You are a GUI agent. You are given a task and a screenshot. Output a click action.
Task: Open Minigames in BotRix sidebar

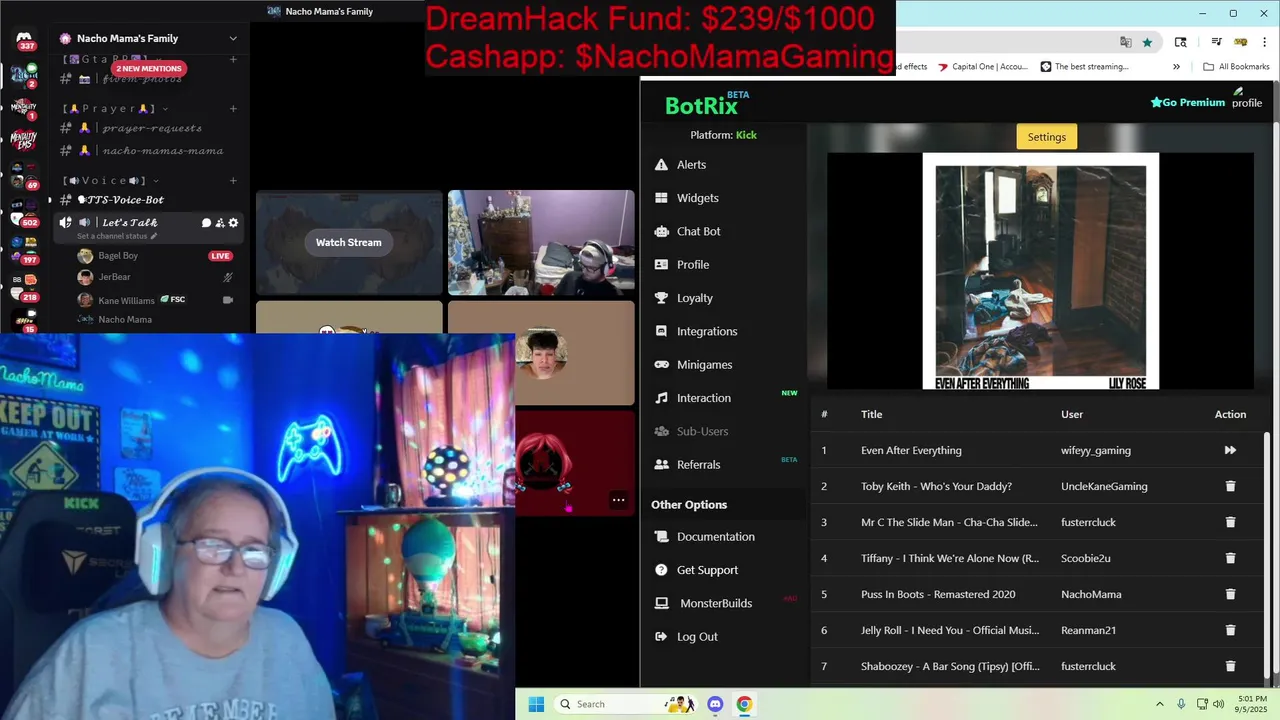click(x=694, y=365)
